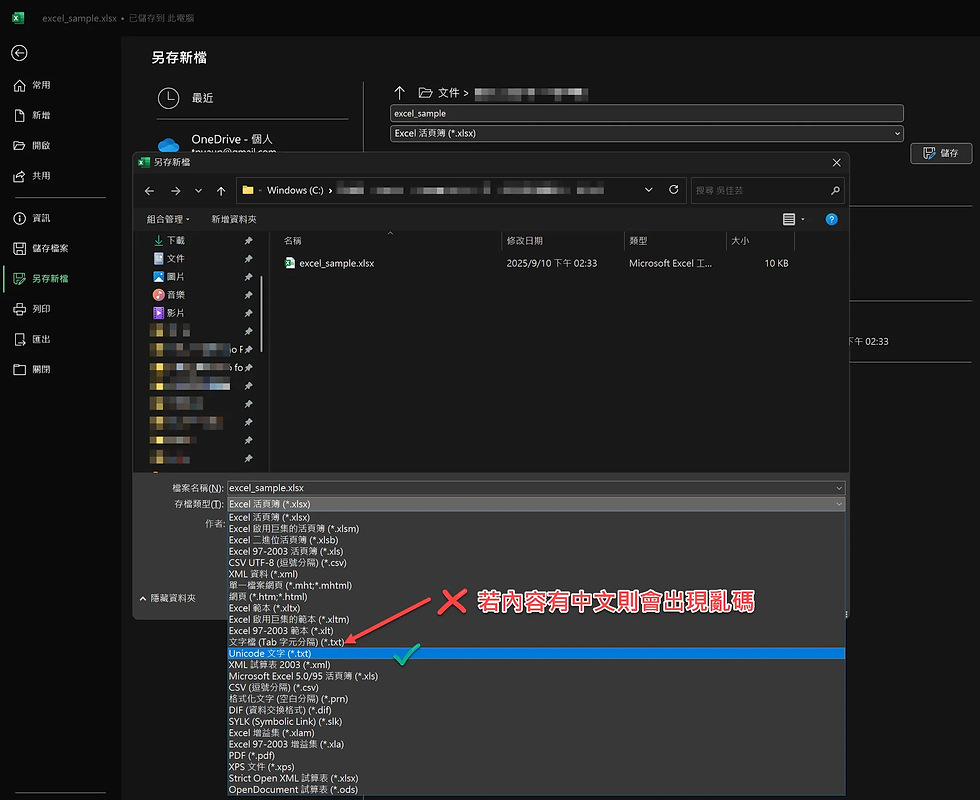
Task: Choose XML 資料 (*.xml) type
Action: coord(263,574)
